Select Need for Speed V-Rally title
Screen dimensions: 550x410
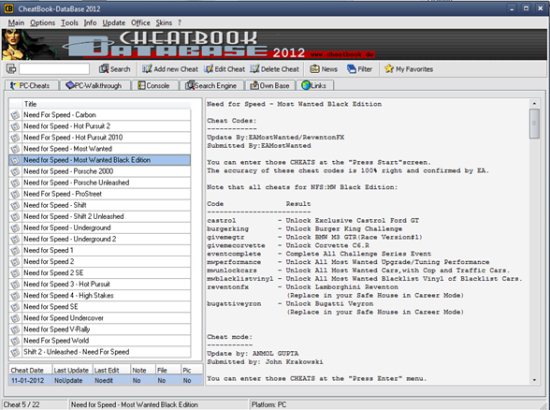pyautogui.click(x=56, y=329)
